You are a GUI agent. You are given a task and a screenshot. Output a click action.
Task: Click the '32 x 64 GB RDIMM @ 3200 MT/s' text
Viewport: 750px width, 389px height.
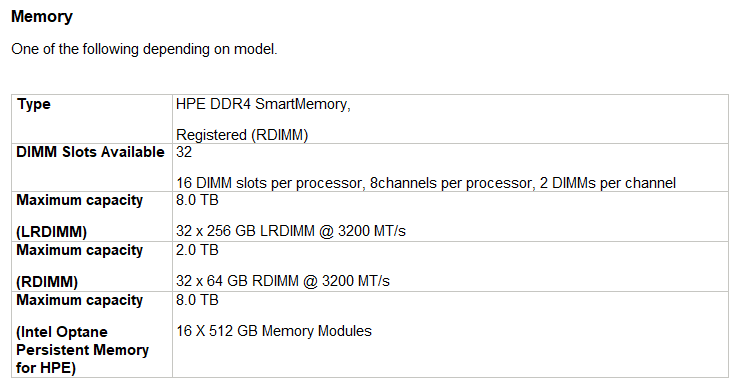point(283,281)
